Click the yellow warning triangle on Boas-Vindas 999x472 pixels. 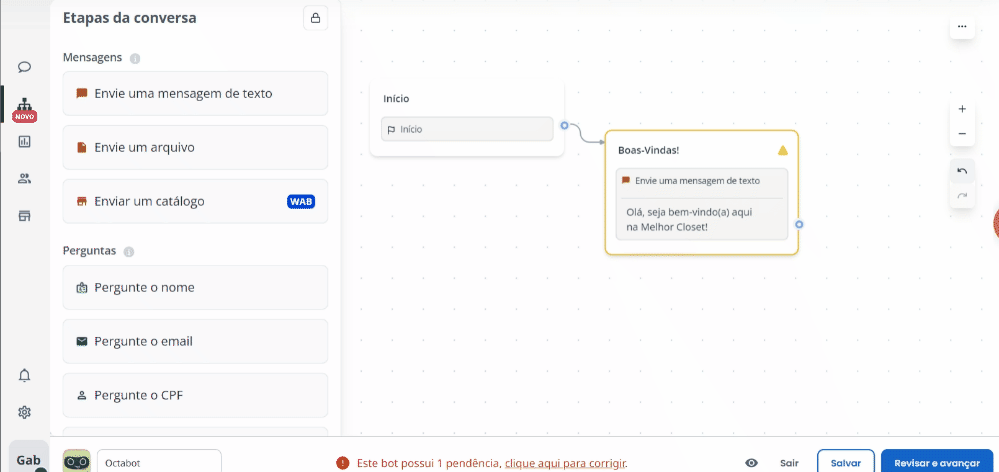[783, 150]
